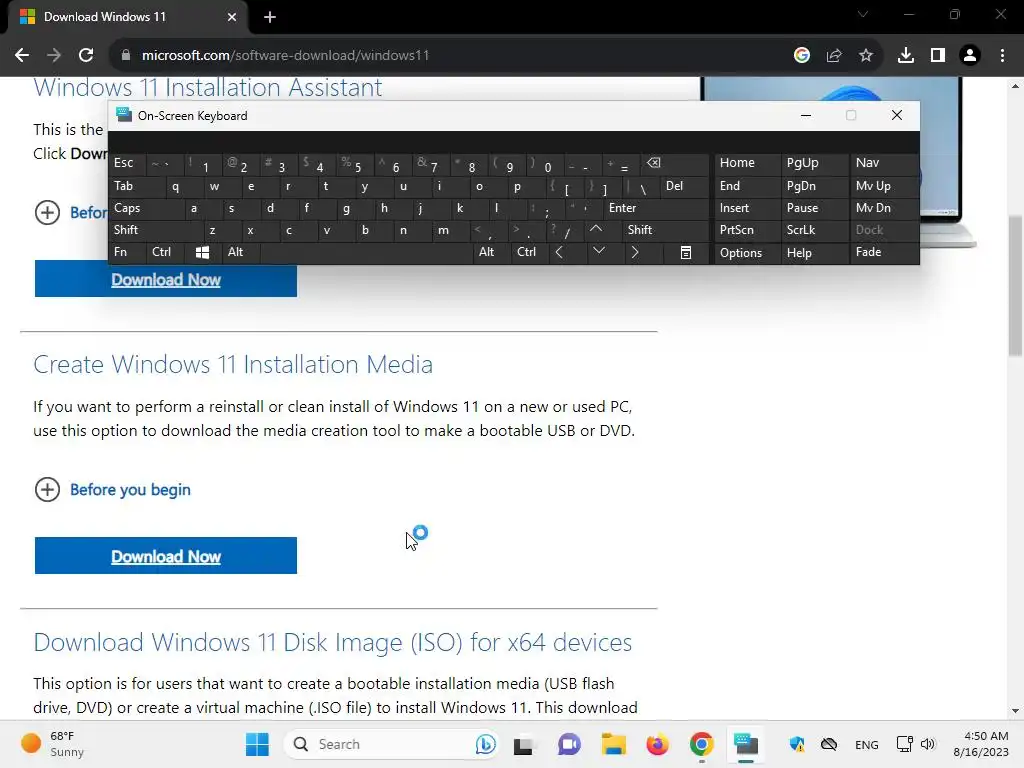Click the spacebar on the On-Screen Keyboard

pos(367,253)
